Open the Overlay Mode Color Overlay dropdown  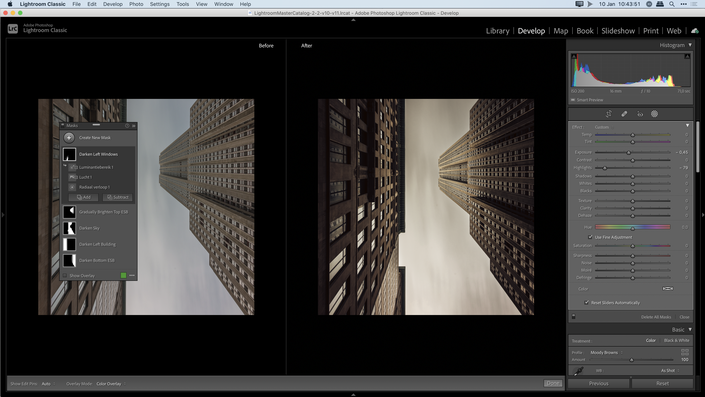(x=111, y=384)
